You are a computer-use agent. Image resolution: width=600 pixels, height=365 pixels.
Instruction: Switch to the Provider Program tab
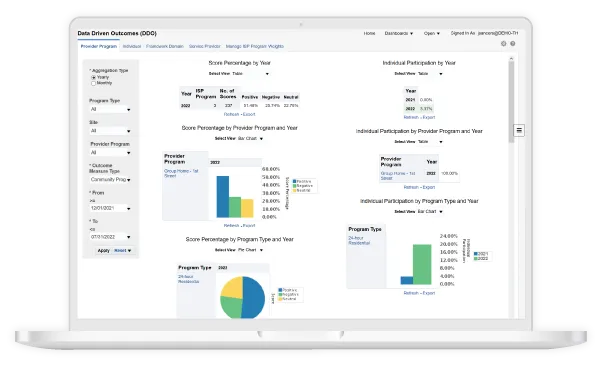click(x=99, y=46)
